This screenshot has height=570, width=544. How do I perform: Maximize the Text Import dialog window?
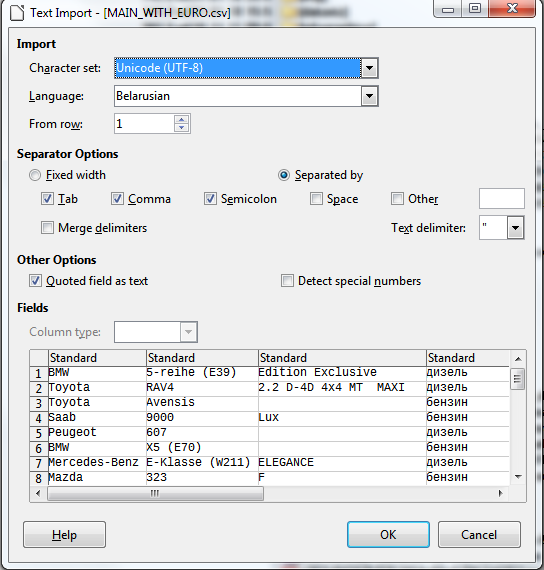(x=475, y=8)
